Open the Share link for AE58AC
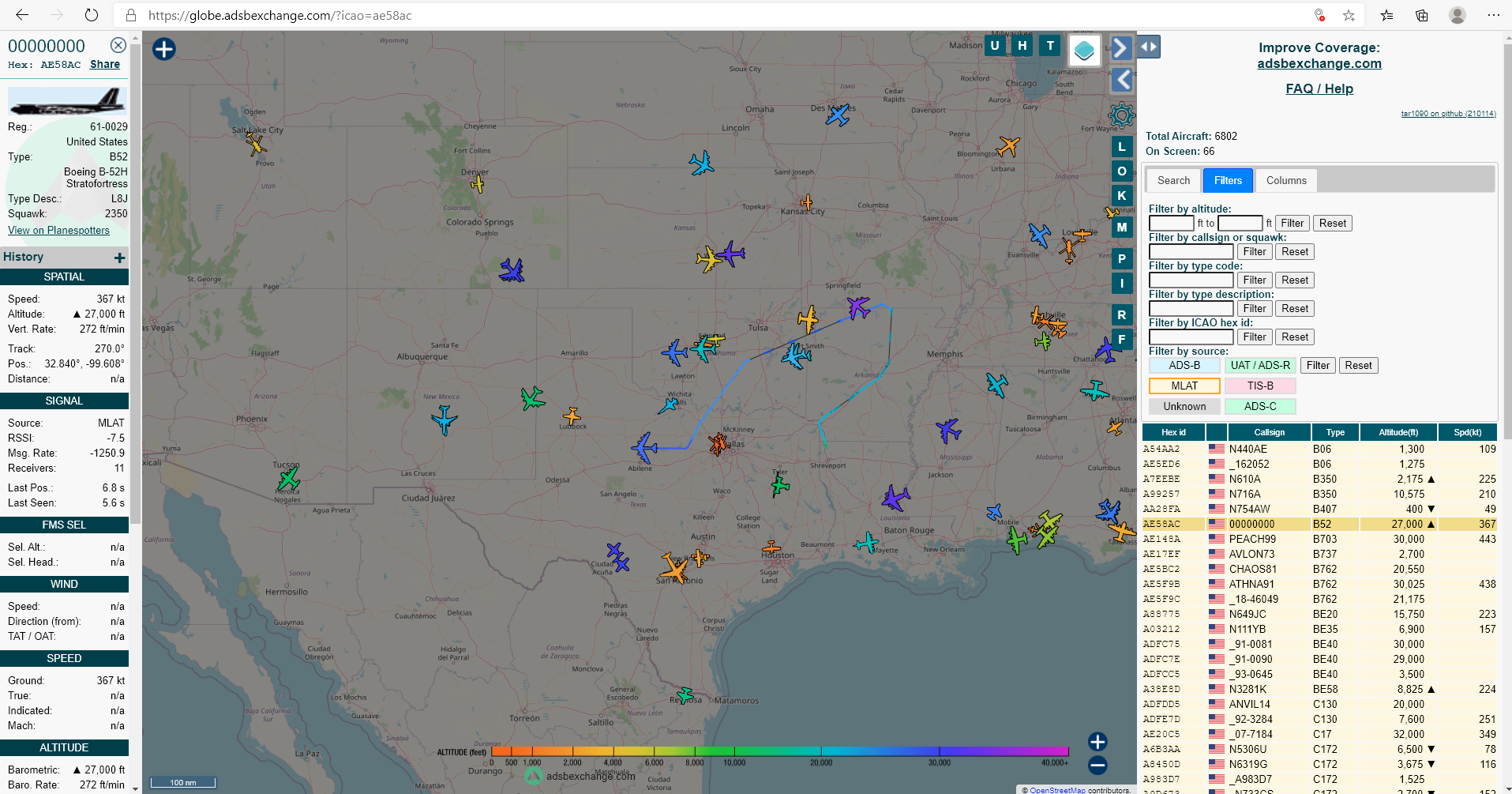Image resolution: width=1512 pixels, height=794 pixels. (x=105, y=65)
